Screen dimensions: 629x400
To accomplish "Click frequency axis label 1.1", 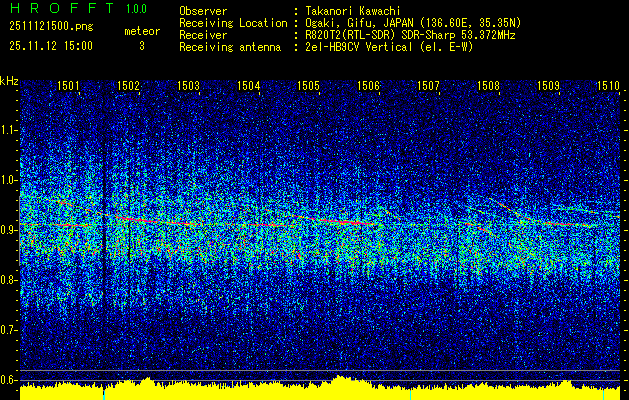I will coord(7,130).
